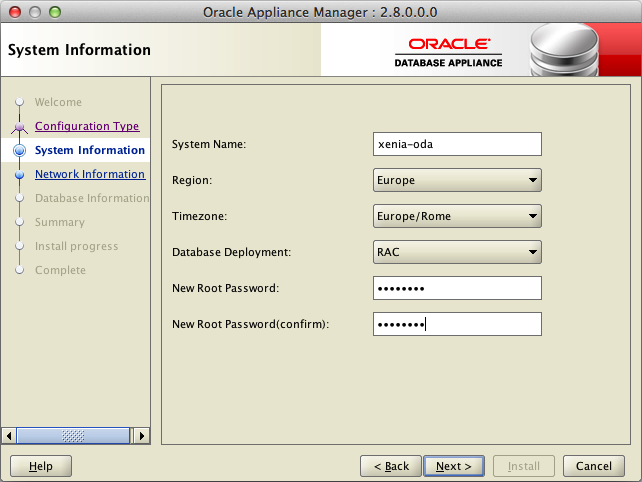This screenshot has height=482, width=642.
Task: Click the disabled Install button
Action: pos(524,466)
